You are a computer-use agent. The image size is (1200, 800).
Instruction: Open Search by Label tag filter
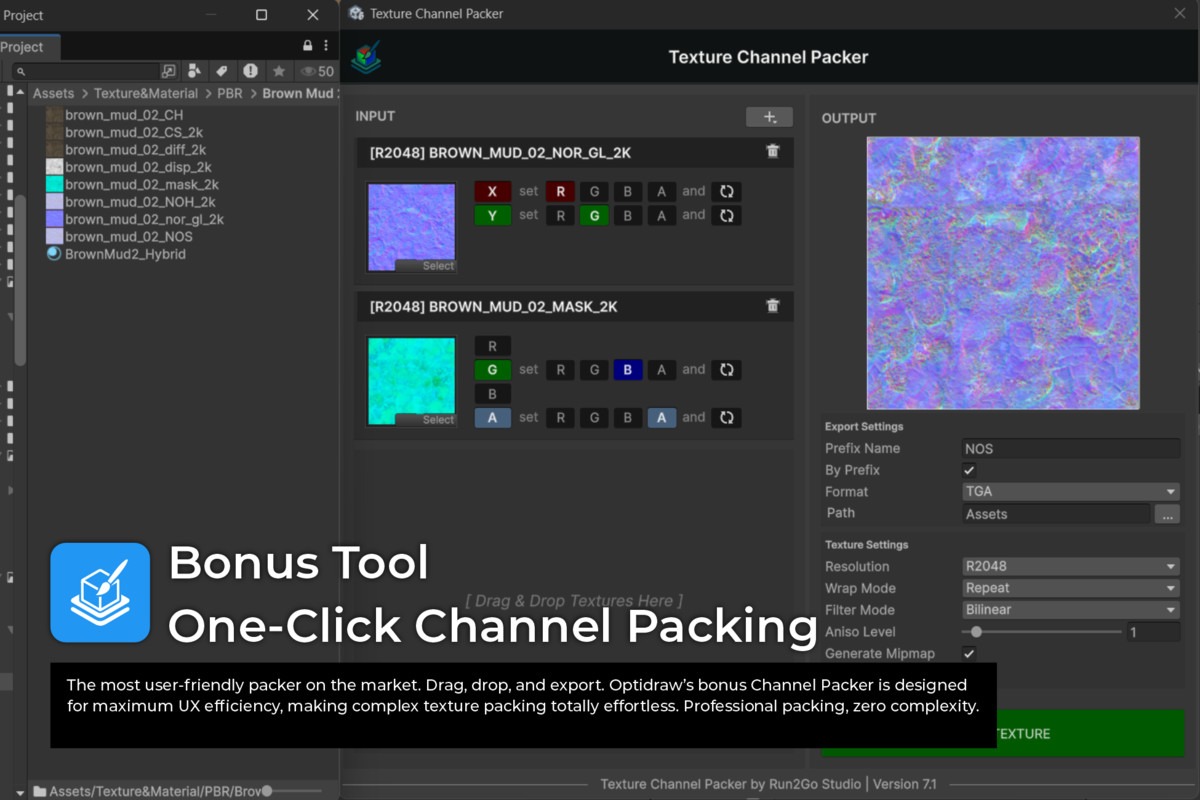[222, 71]
